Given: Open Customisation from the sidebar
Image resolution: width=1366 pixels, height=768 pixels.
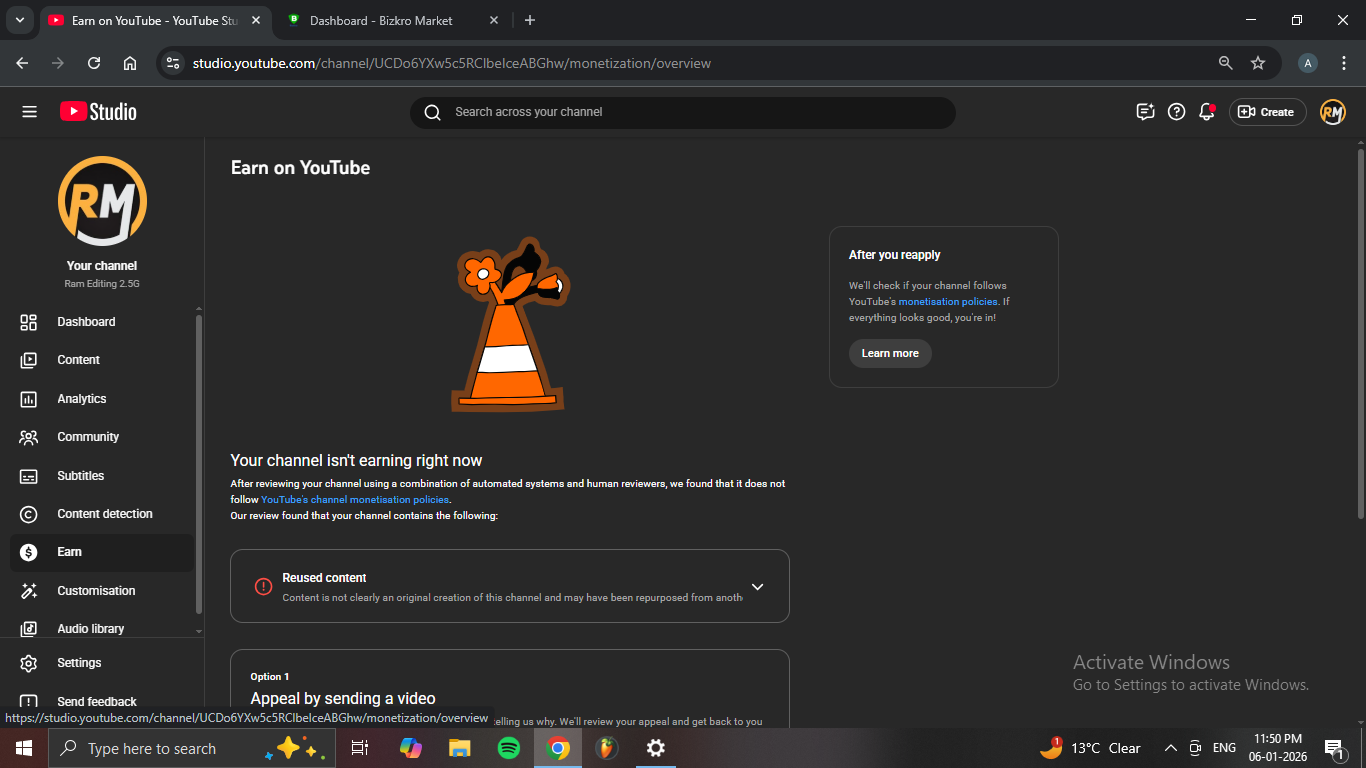Looking at the screenshot, I should point(96,591).
